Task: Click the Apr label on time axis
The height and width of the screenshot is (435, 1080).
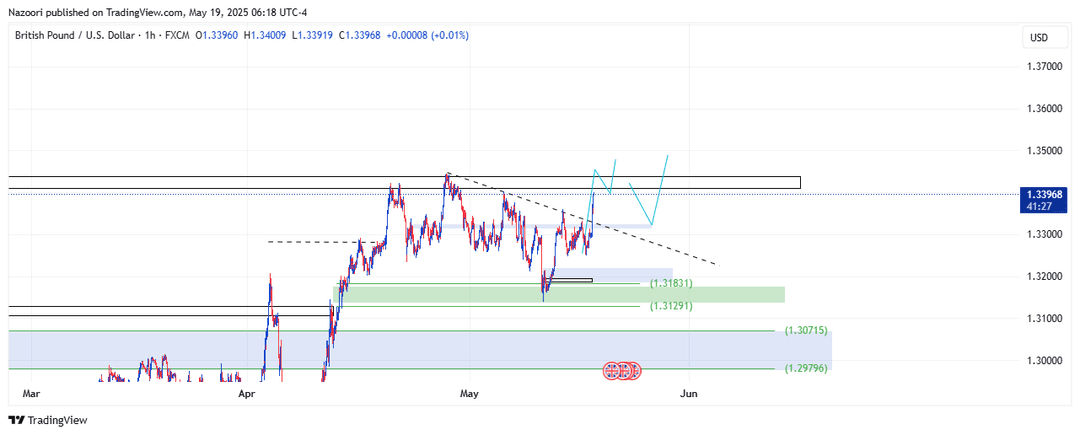Action: click(x=247, y=394)
